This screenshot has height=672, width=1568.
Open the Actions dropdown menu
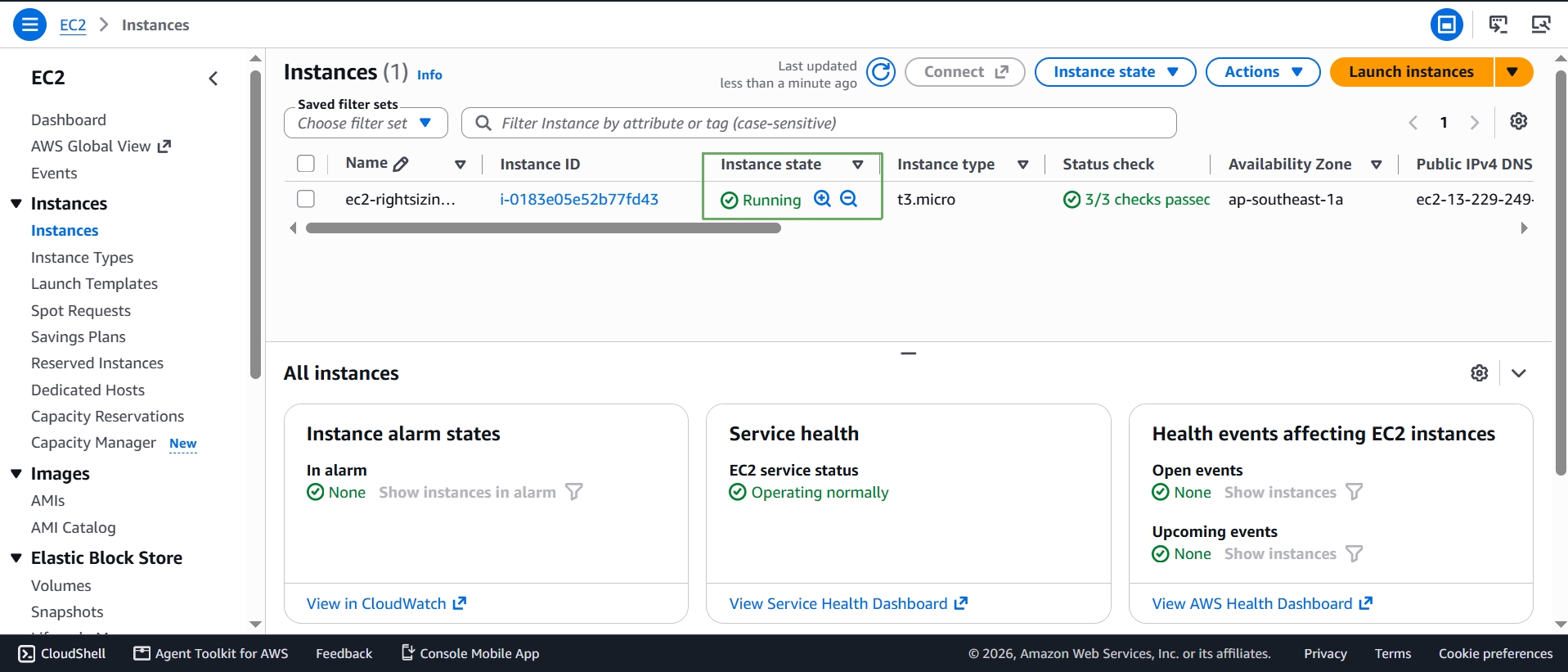click(x=1263, y=72)
